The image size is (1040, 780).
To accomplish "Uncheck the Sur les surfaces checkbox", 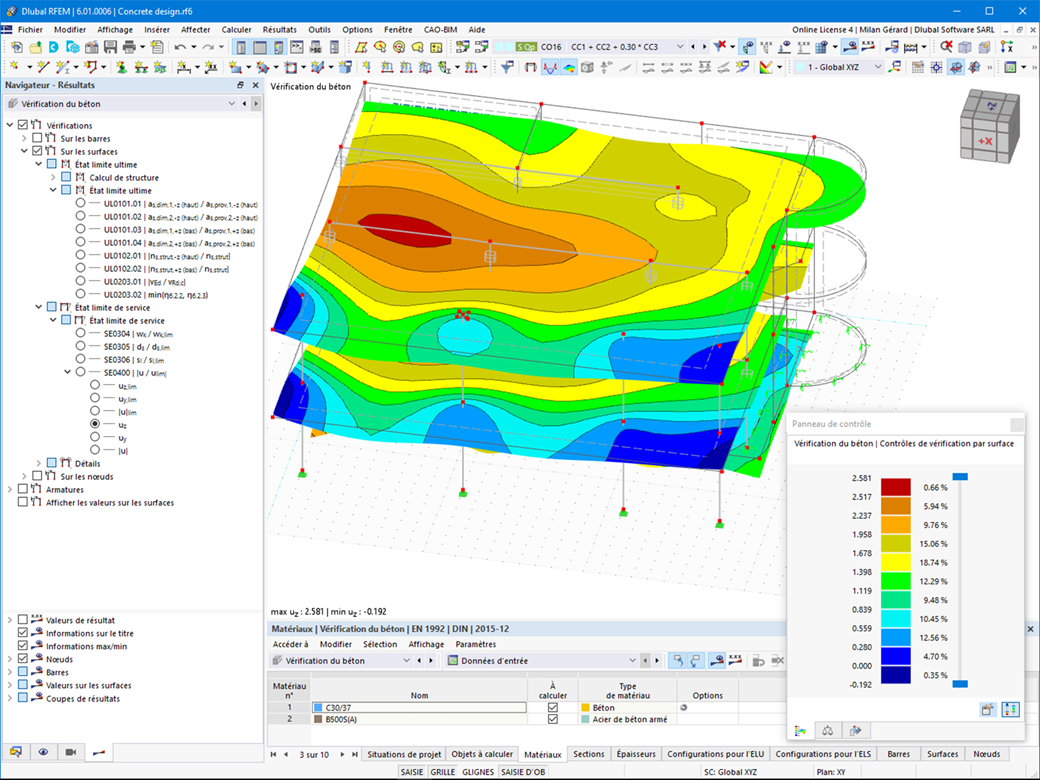I will coord(37,151).
